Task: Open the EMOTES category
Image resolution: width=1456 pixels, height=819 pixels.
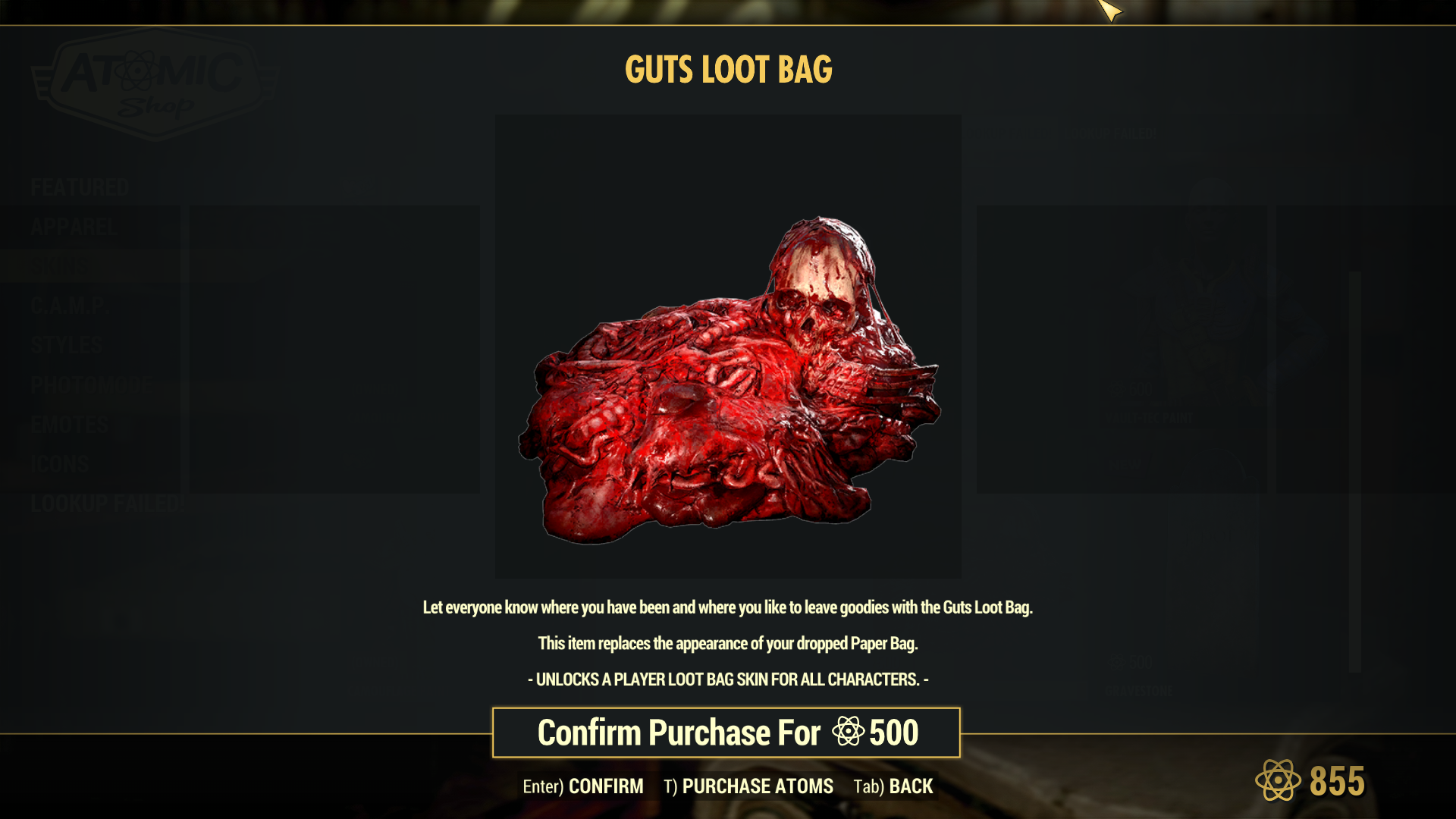Action: pyautogui.click(x=70, y=424)
